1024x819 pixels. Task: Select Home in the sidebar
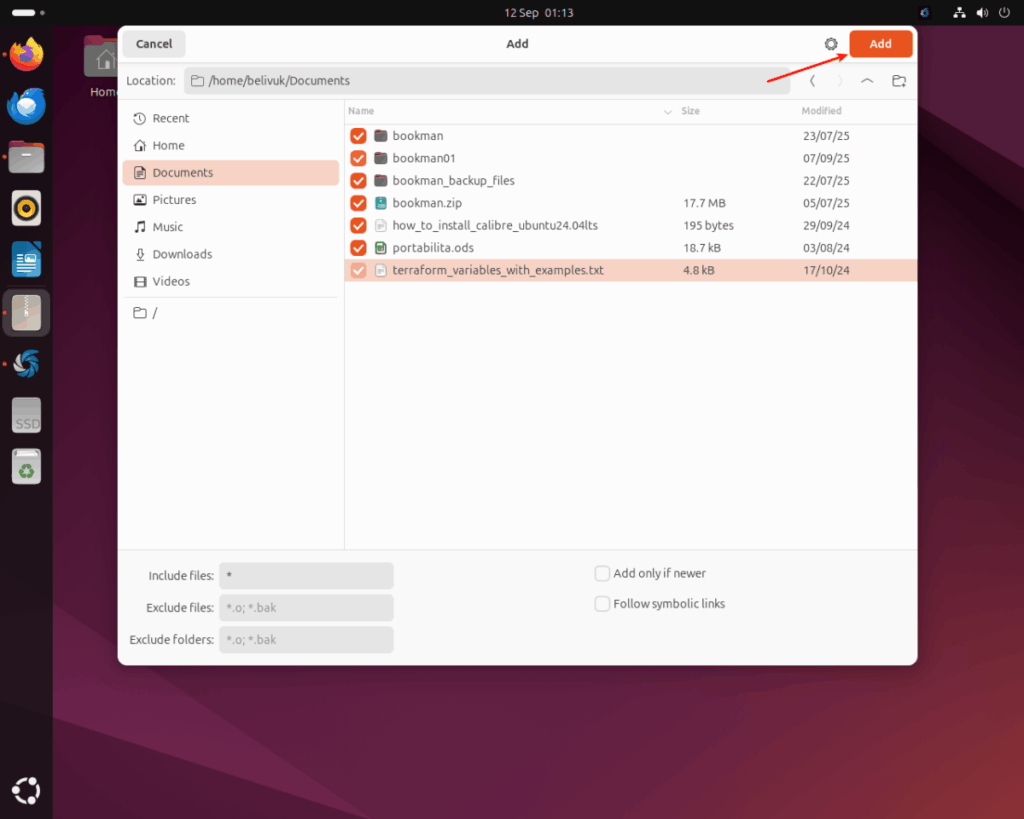pos(231,146)
